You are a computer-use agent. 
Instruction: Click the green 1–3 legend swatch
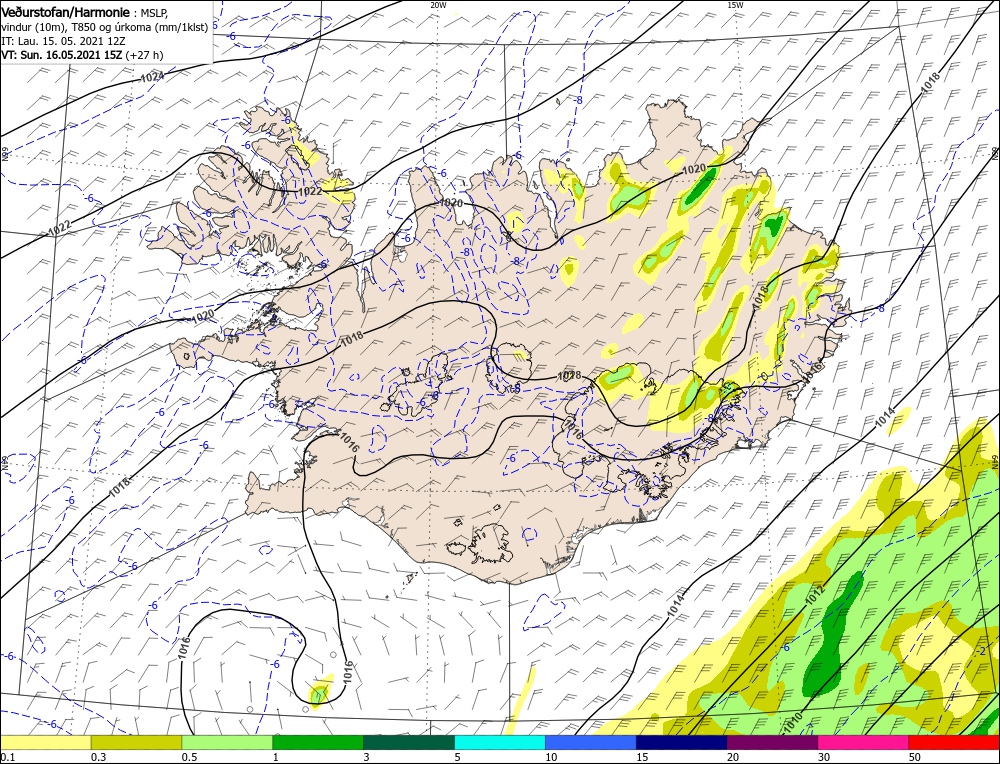click(318, 742)
